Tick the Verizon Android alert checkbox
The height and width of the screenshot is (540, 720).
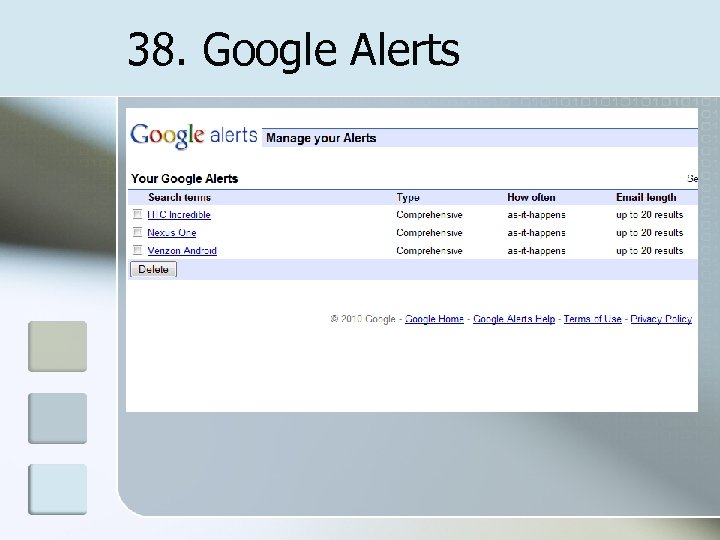point(137,250)
